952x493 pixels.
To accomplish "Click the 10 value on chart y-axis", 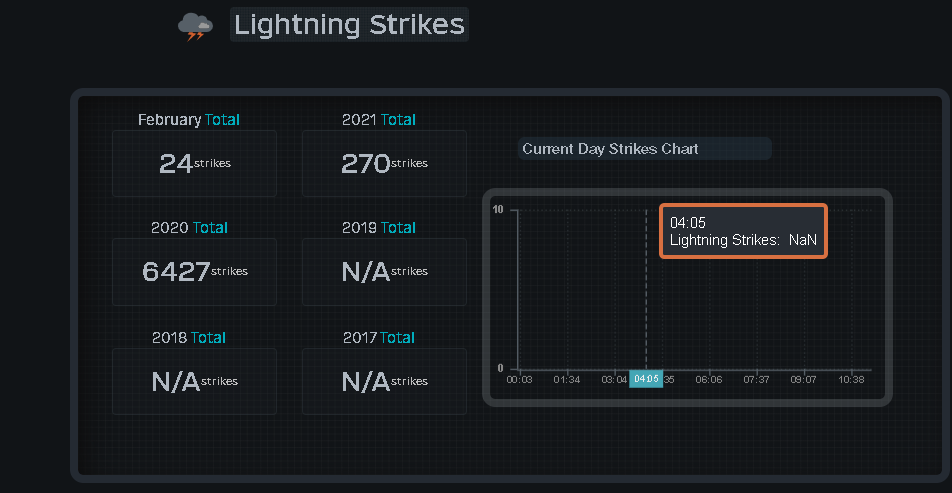I will tap(498, 209).
